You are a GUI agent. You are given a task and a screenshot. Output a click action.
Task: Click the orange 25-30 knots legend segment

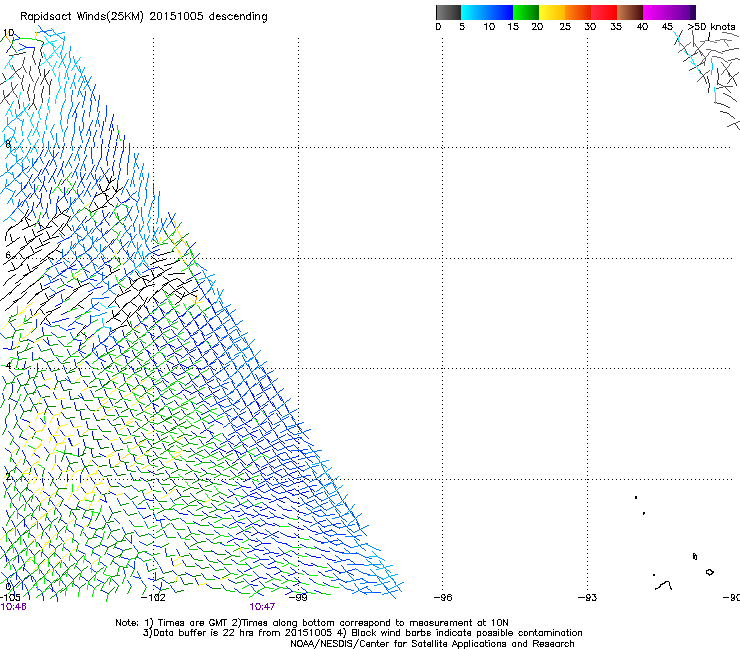coord(578,12)
